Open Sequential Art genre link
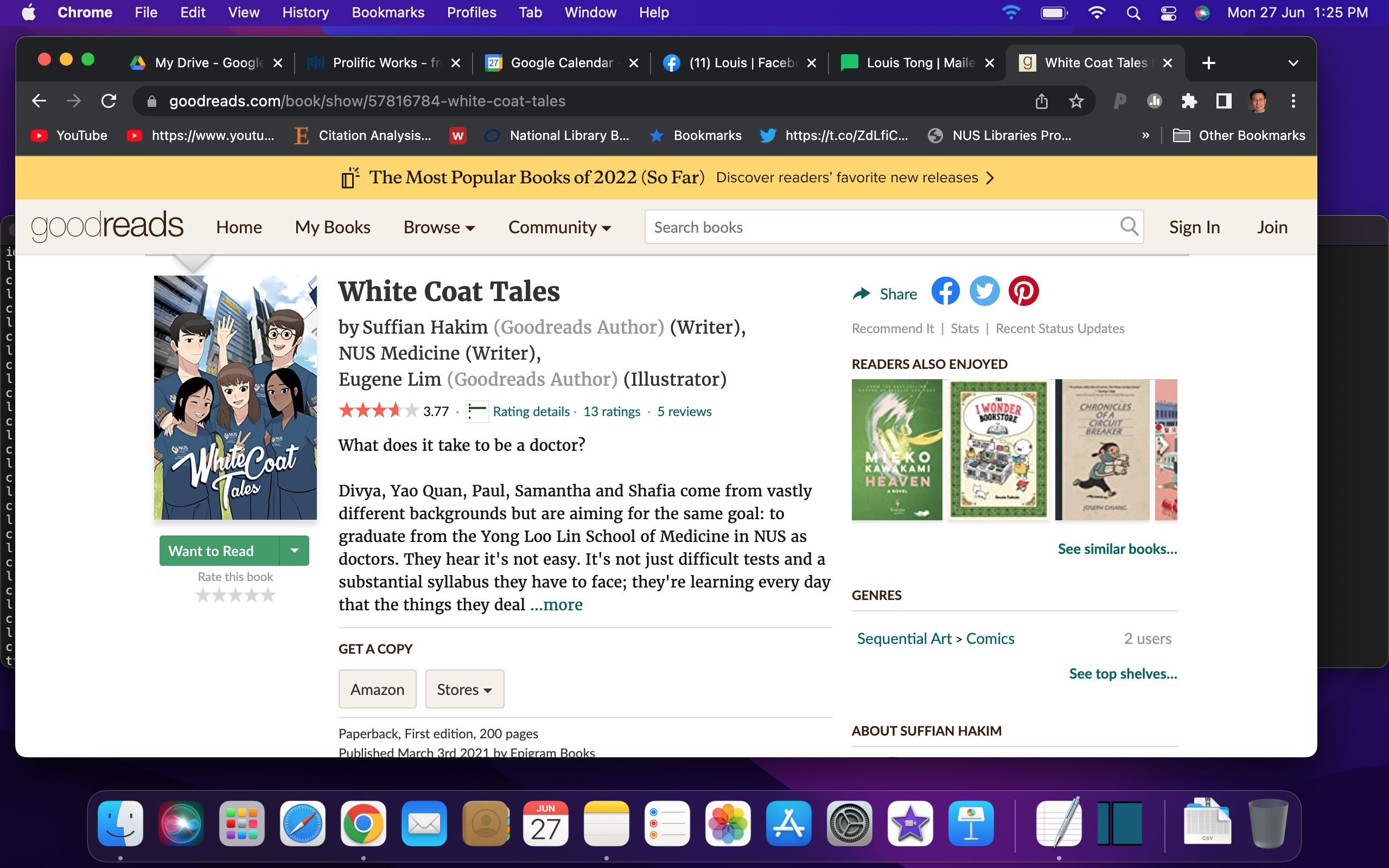This screenshot has height=868, width=1389. pos(904,639)
